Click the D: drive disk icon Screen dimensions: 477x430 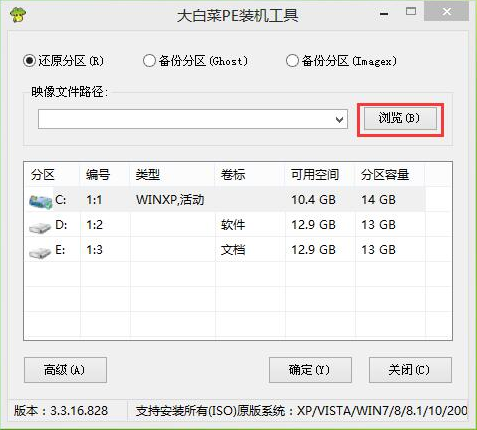[40, 227]
